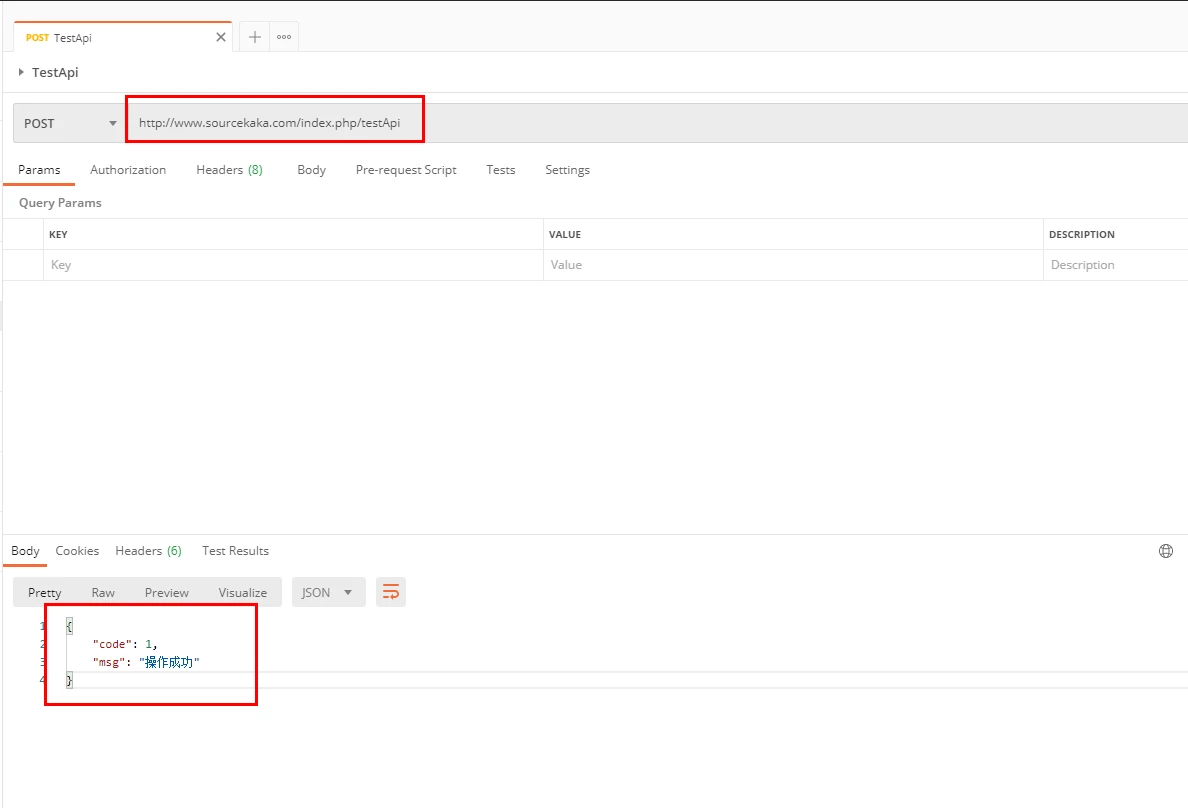The height and width of the screenshot is (808, 1188).
Task: Open the request Settings tab
Action: 567,170
